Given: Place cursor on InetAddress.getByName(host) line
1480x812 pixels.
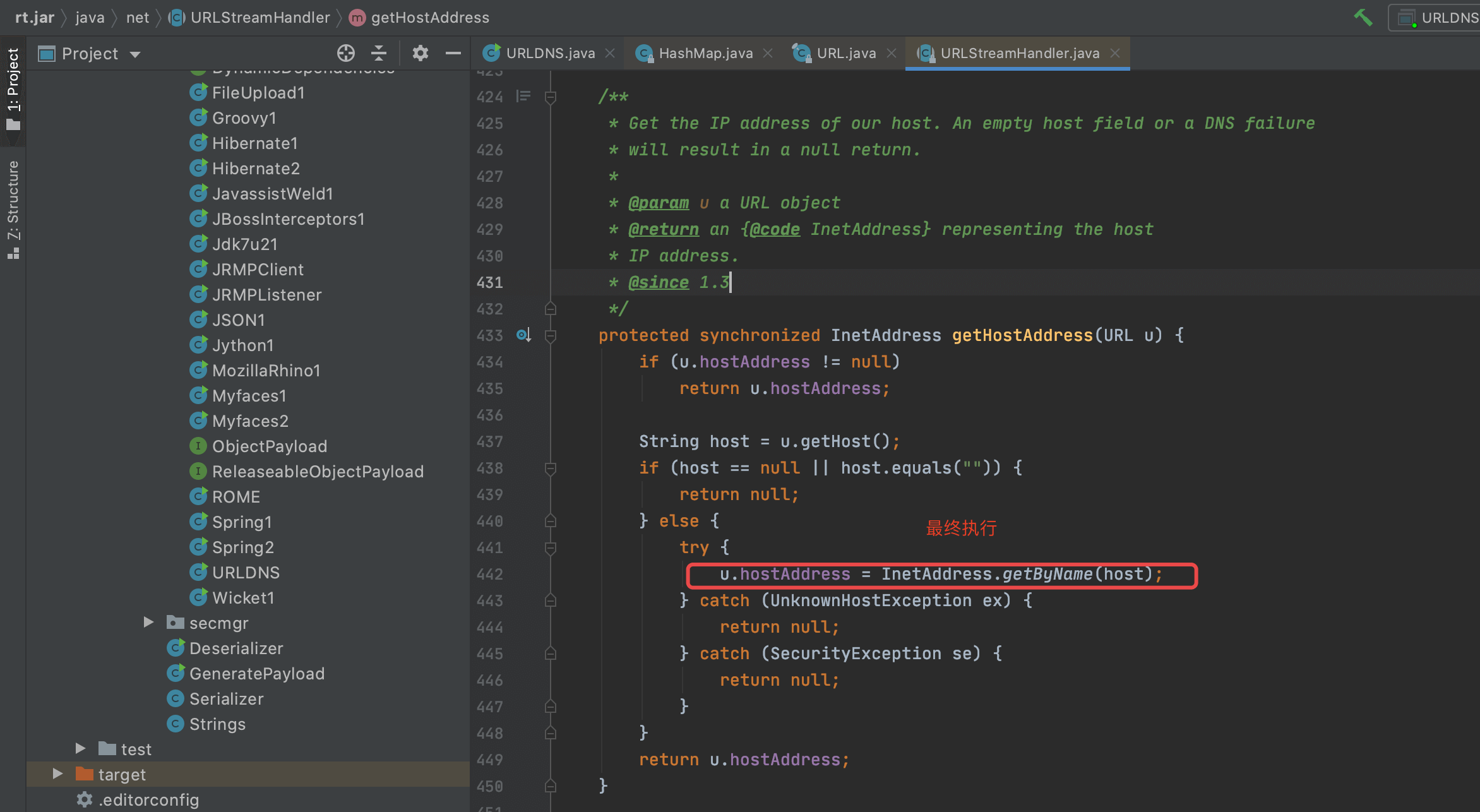Looking at the screenshot, I should [941, 575].
